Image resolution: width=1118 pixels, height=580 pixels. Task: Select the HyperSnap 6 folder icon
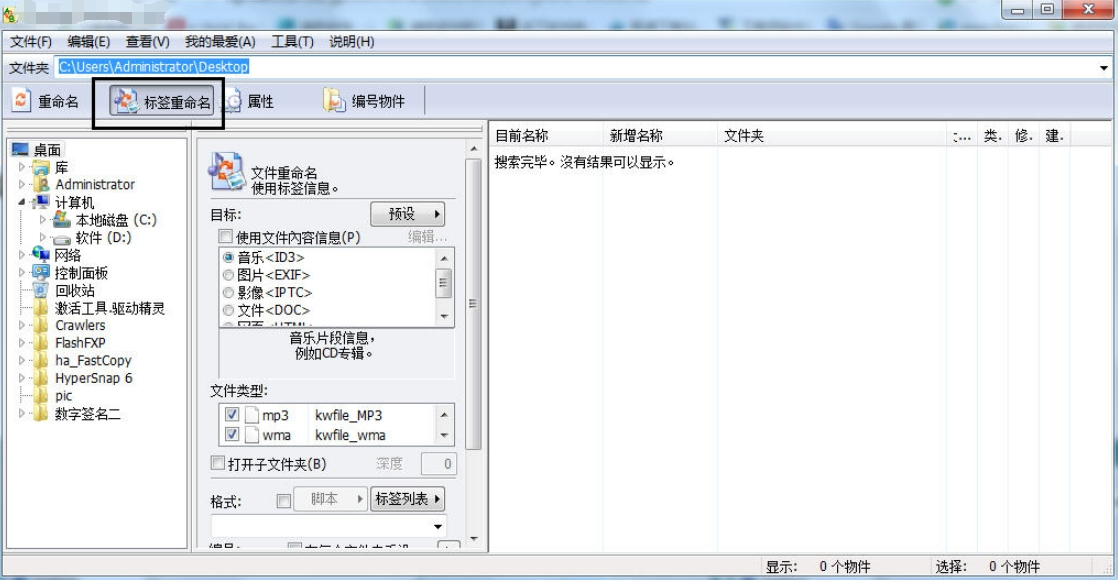click(x=41, y=378)
